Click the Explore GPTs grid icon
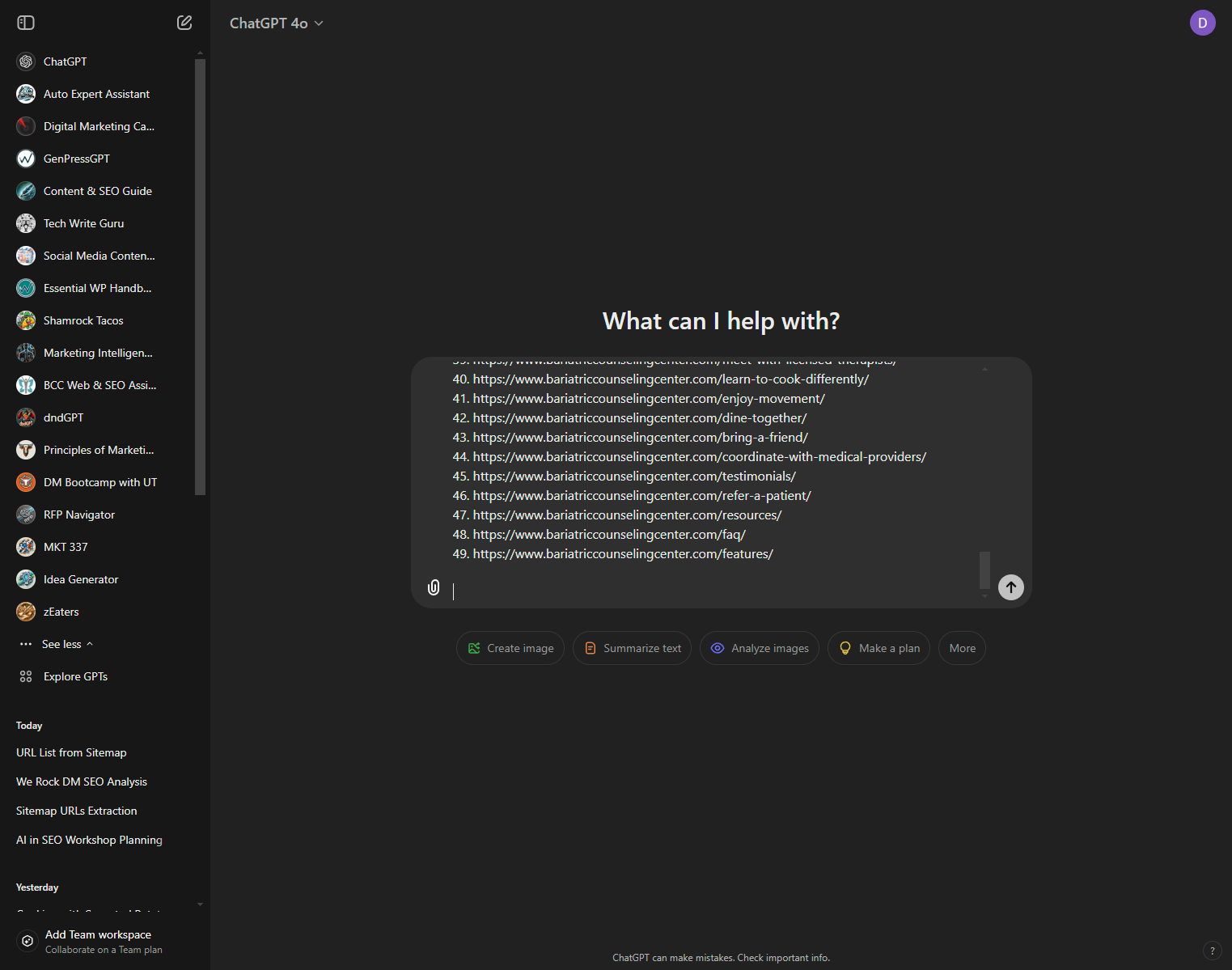Screen dimensions: 1232x970 tap(26, 676)
